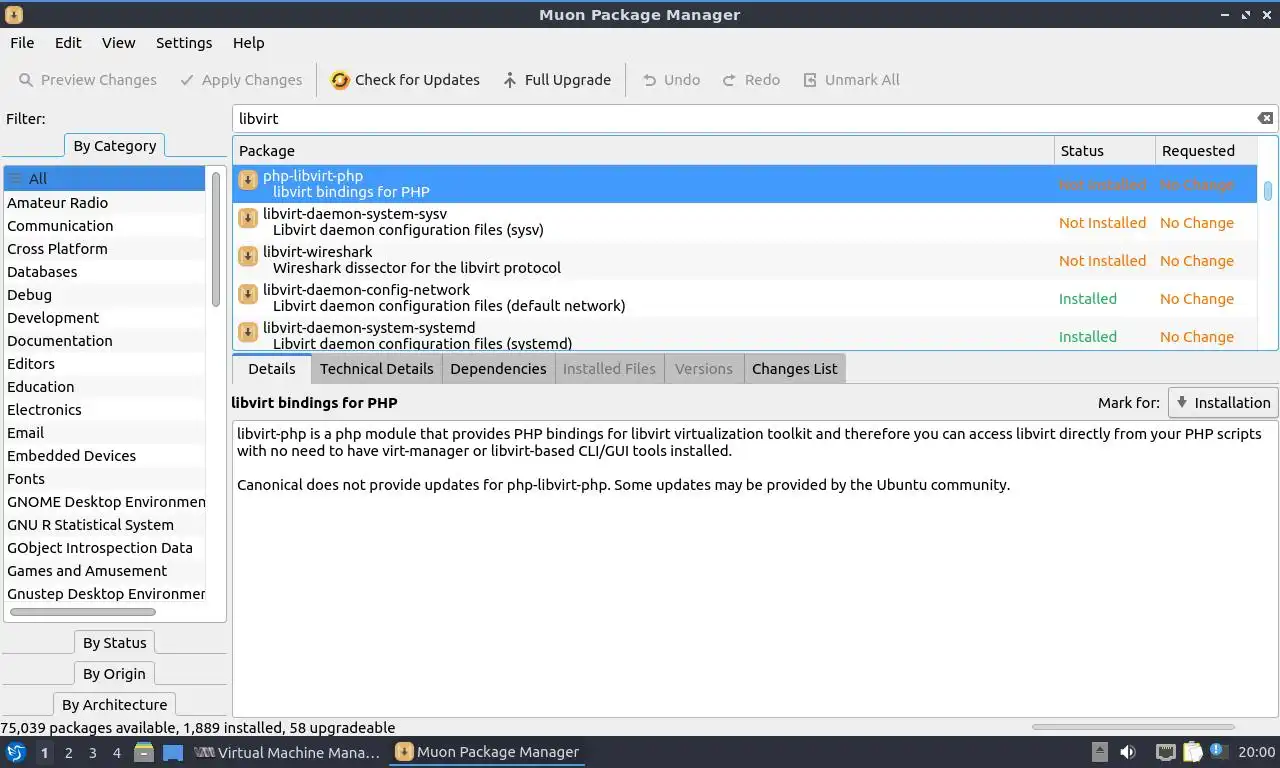Screen dimensions: 1280x768
Task: Click the category list vertical scrollbar
Action: 216,238
